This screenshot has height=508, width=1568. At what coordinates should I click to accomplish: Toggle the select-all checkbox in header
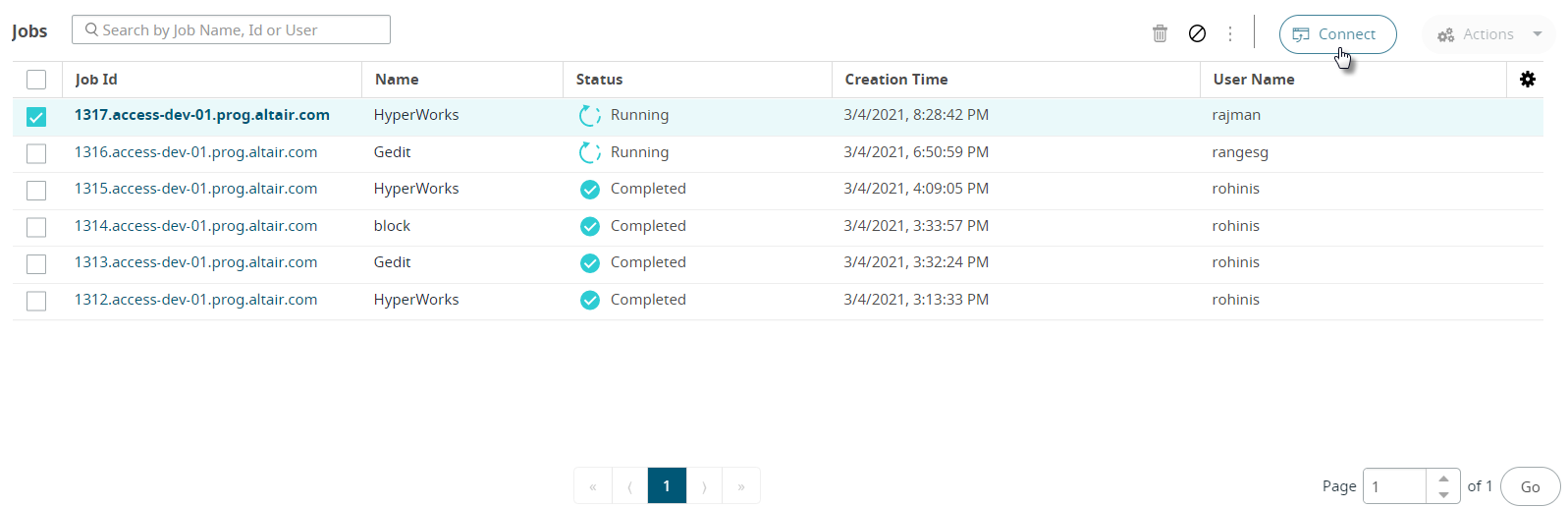click(x=36, y=80)
